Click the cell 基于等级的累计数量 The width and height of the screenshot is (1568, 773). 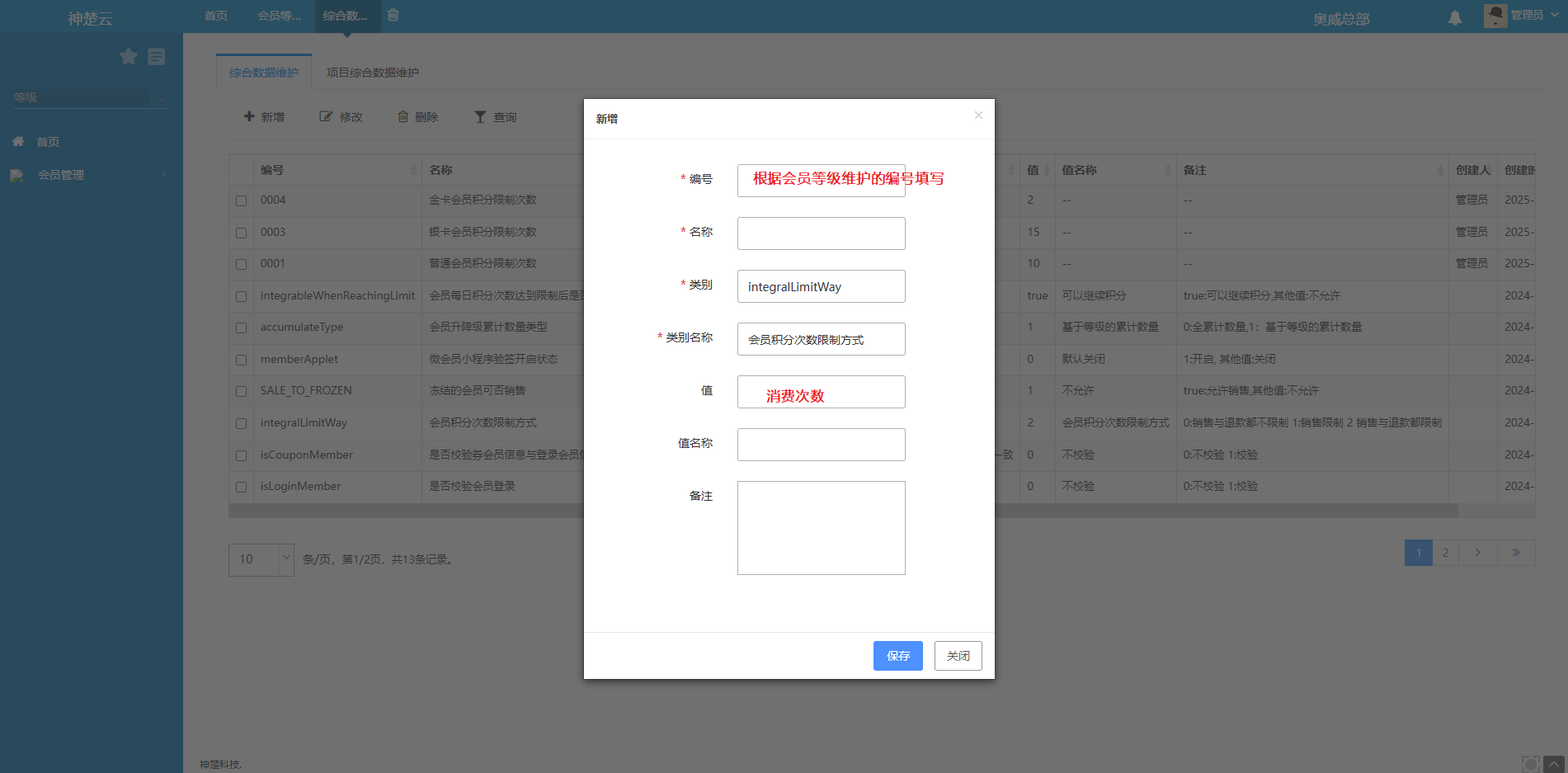[1110, 327]
